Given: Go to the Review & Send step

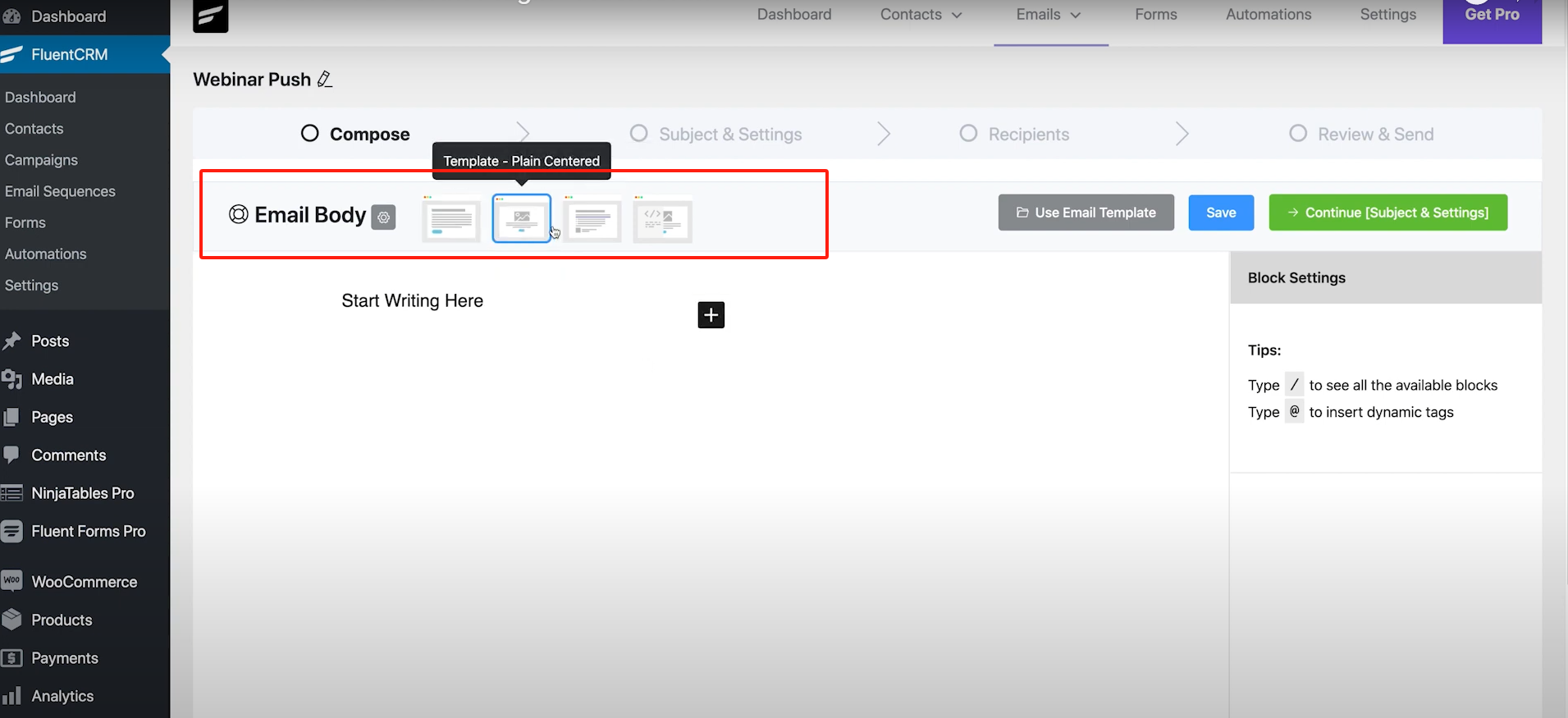Looking at the screenshot, I should 1375,135.
